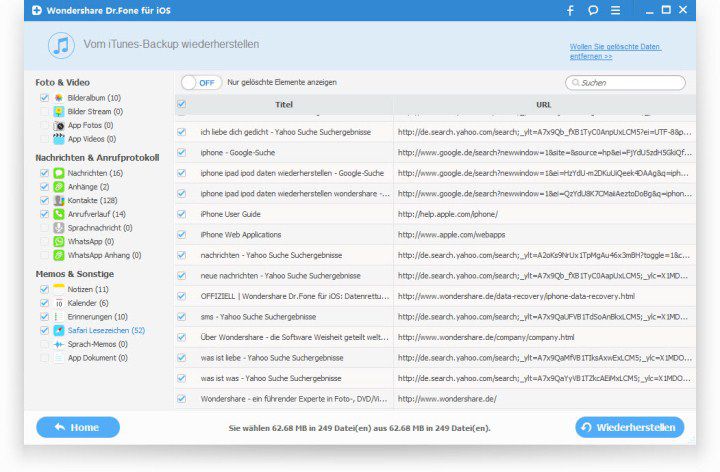Image resolution: width=720 pixels, height=472 pixels.
Task: Uncheck the Notizen (11) checkbox
Action: 44,289
